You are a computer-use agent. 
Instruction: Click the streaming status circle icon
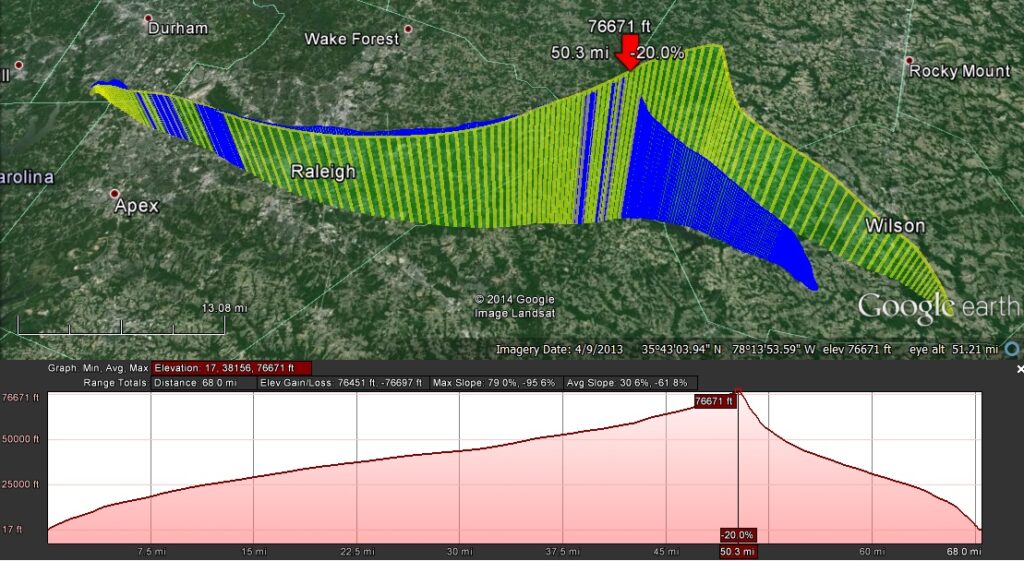click(1013, 349)
